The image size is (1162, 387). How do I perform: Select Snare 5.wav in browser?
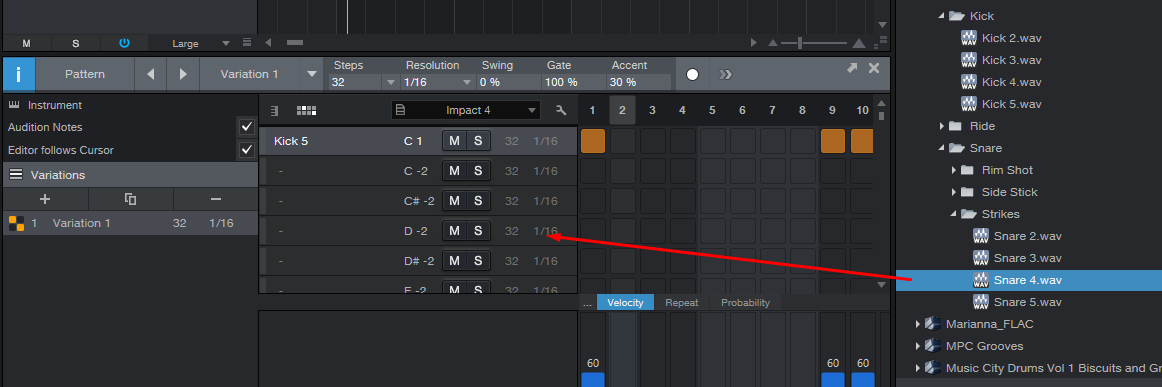click(x=1027, y=302)
